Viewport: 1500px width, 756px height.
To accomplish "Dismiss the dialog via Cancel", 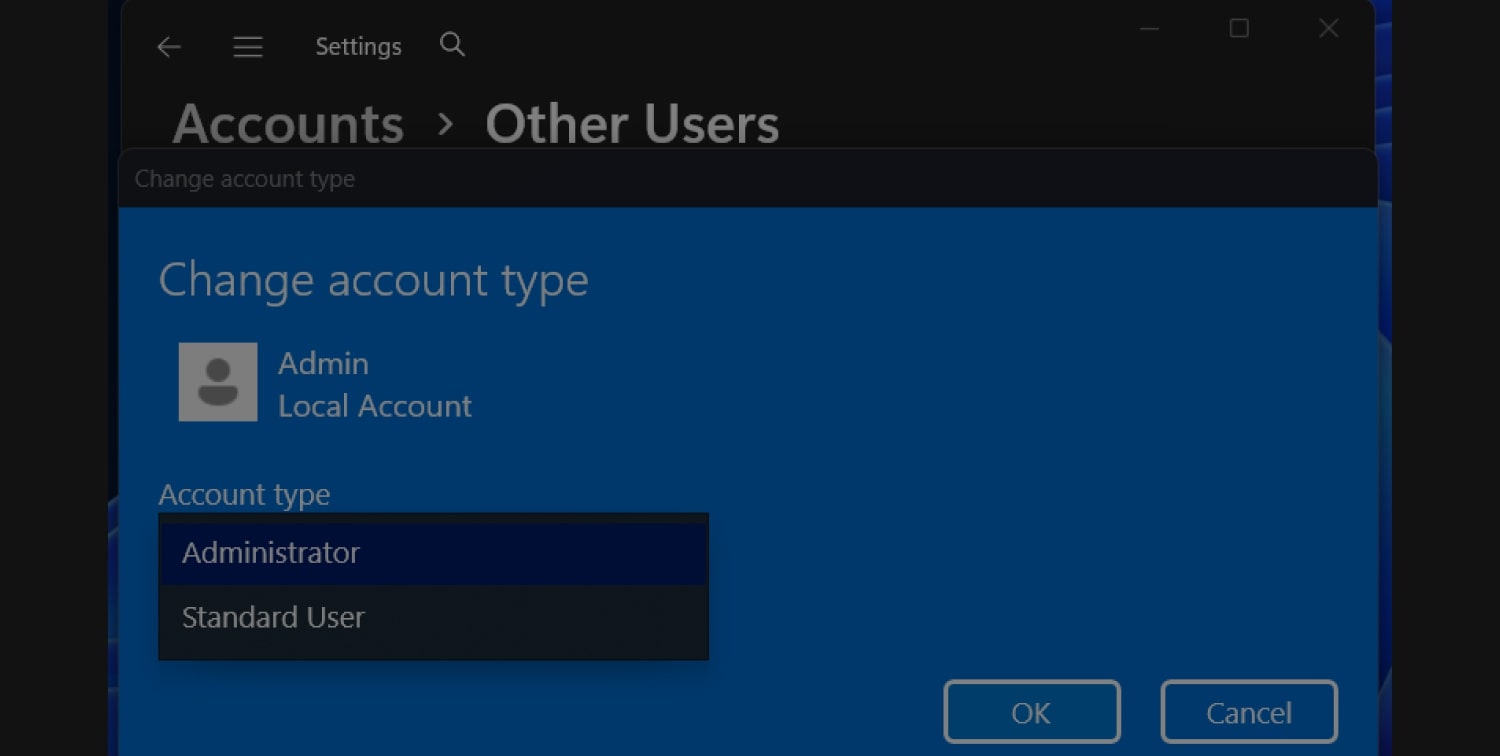I will (x=1249, y=711).
